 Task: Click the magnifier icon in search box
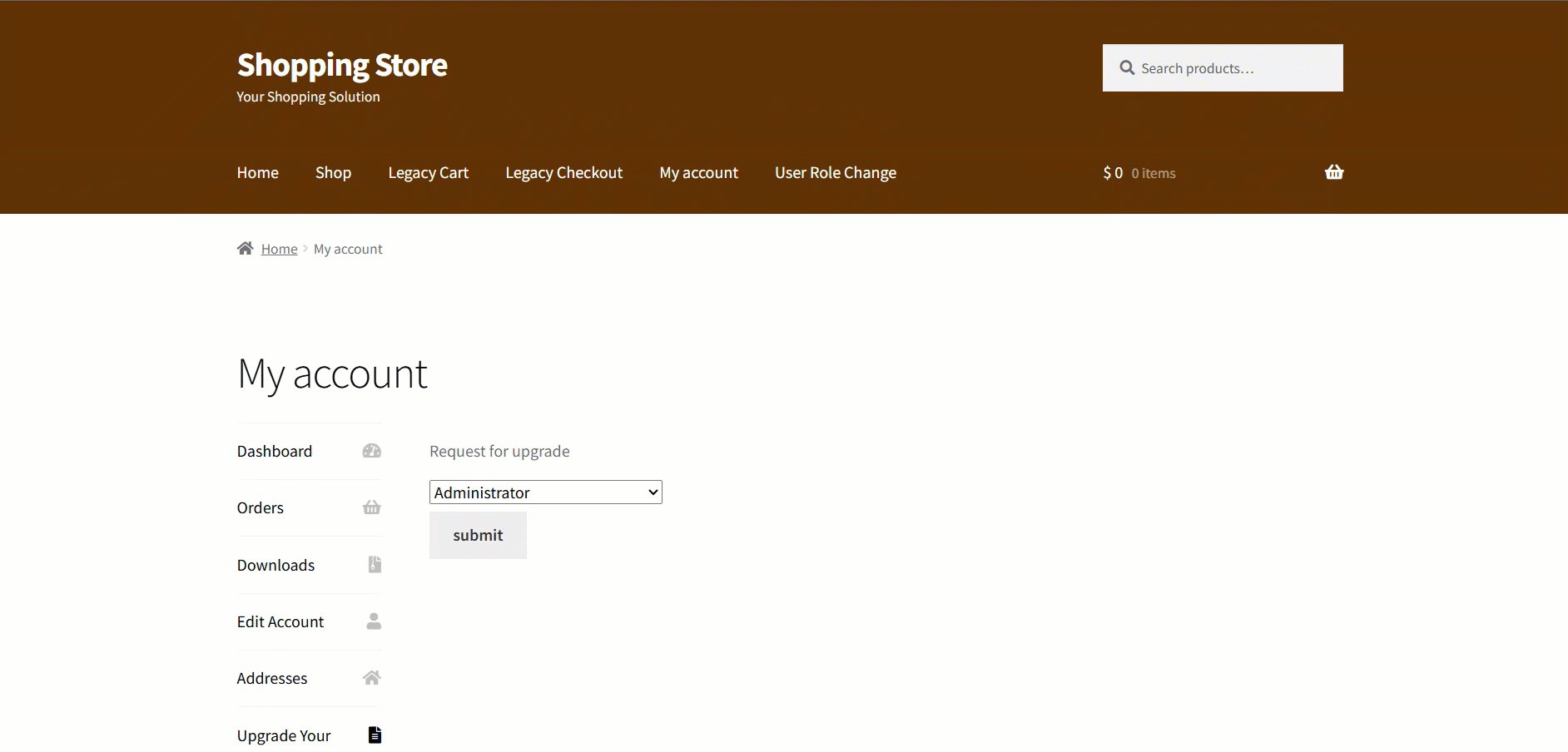pos(1127,68)
